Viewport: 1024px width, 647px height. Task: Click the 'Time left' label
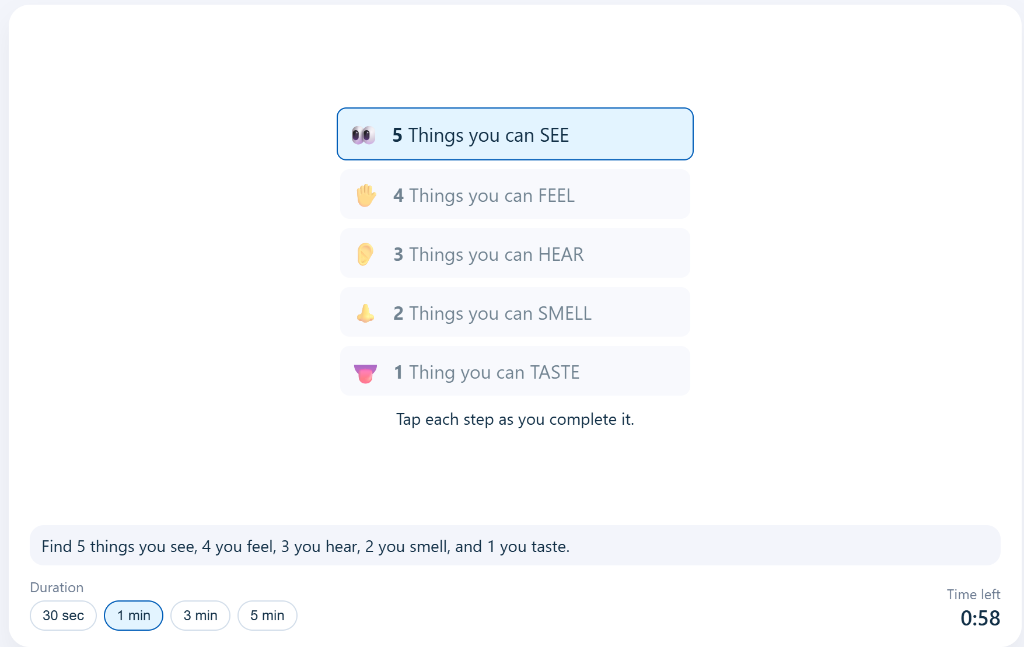point(973,595)
